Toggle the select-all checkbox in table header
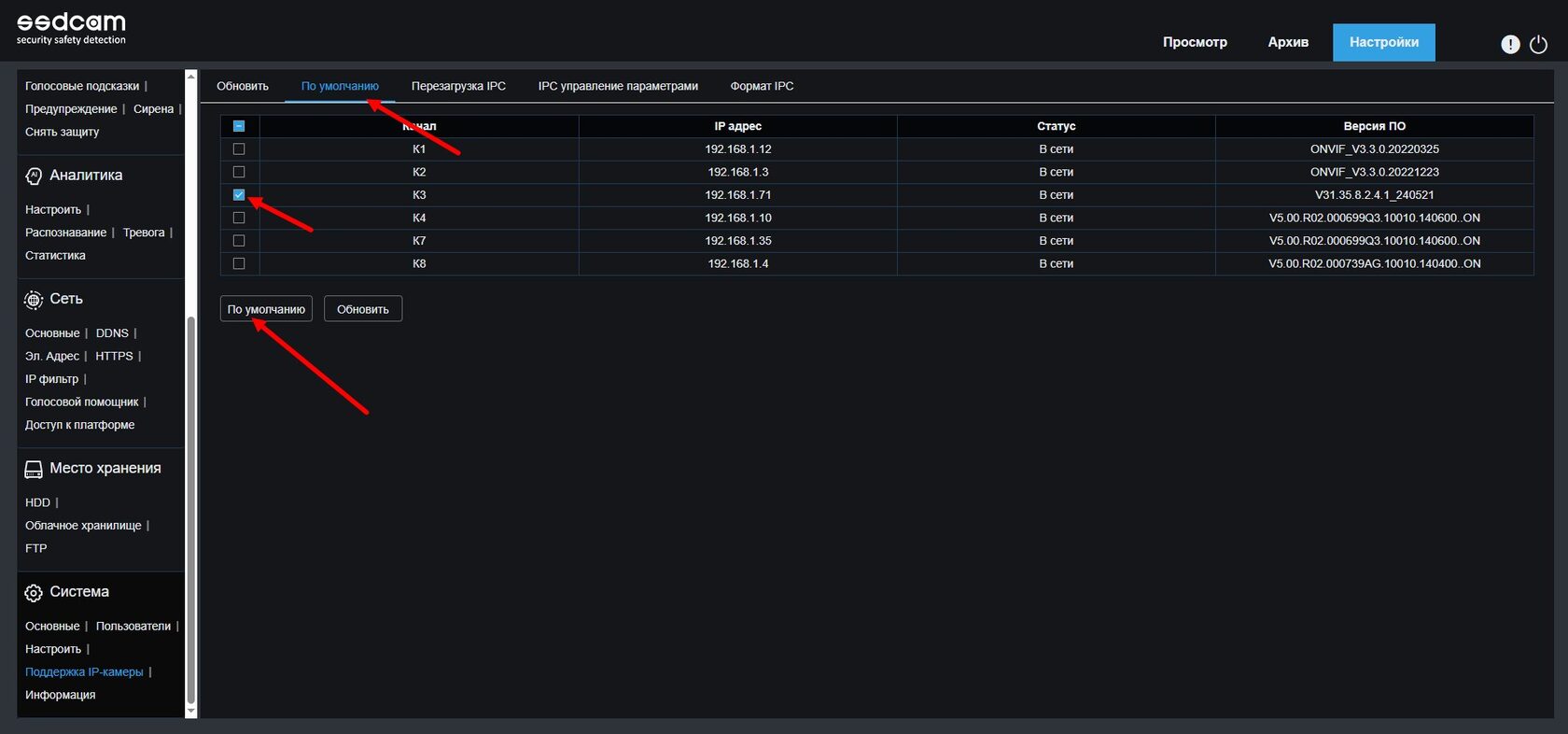 click(239, 126)
